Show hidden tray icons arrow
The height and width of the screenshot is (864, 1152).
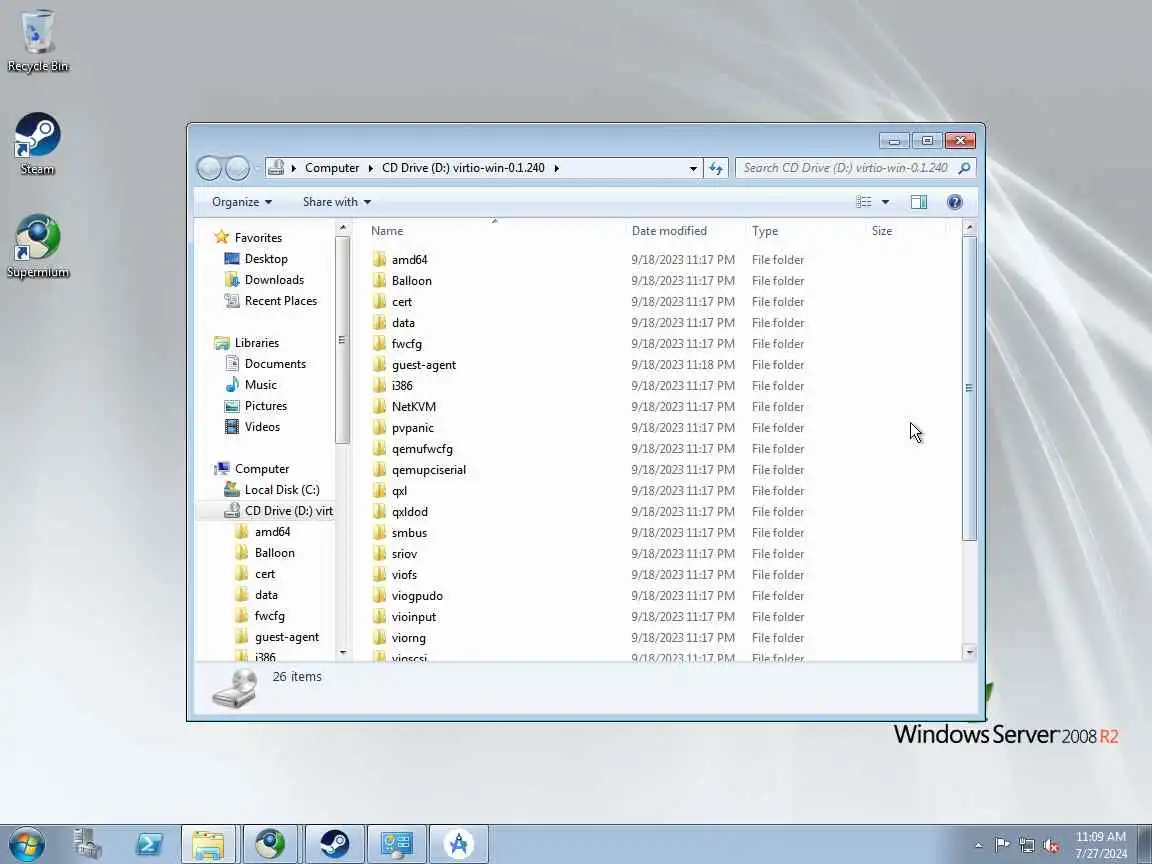[x=979, y=846]
